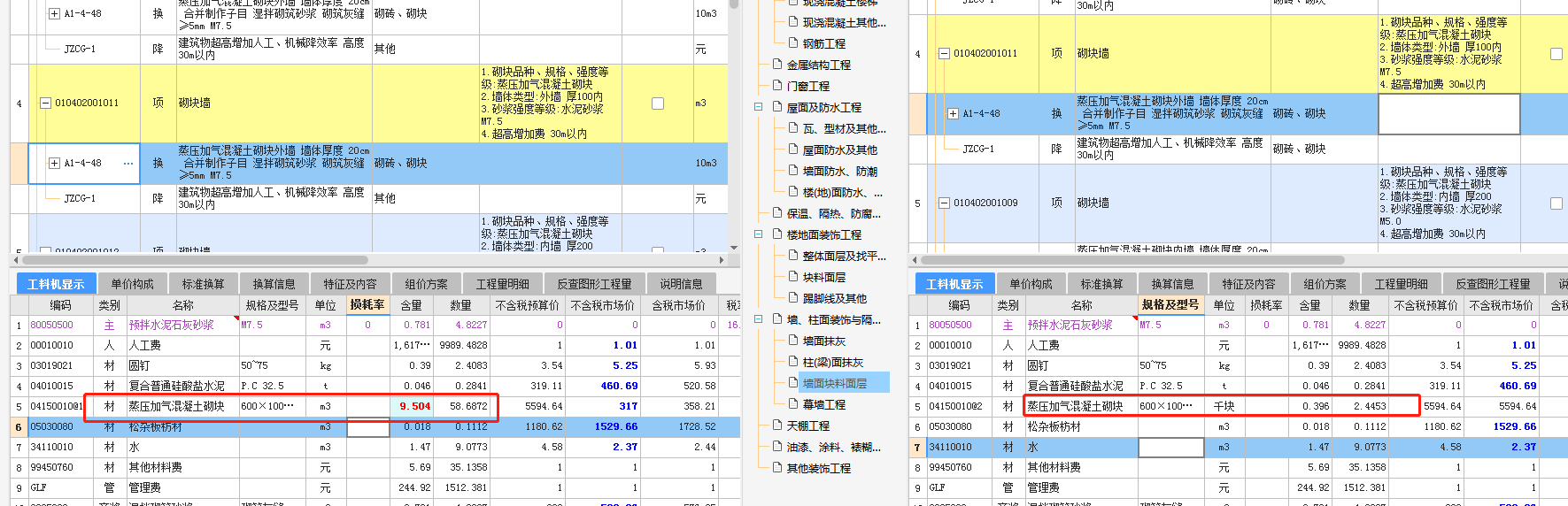This screenshot has width=1568, height=506.
Task: Click the page icon beside 整体面层及找平
Action: [793, 255]
